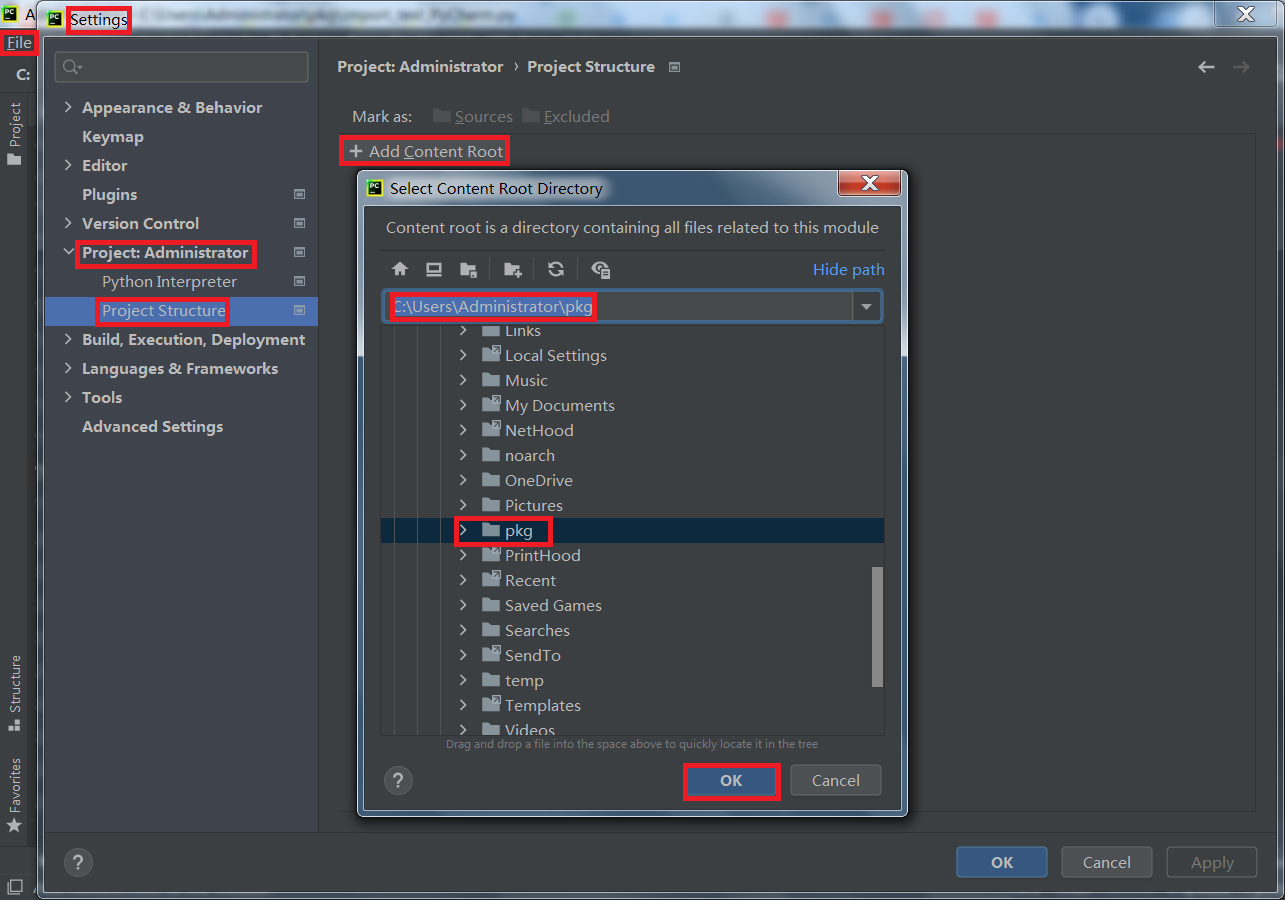Open the Structure tool window on left edge
Viewport: 1285px width, 900px height.
pos(14,692)
